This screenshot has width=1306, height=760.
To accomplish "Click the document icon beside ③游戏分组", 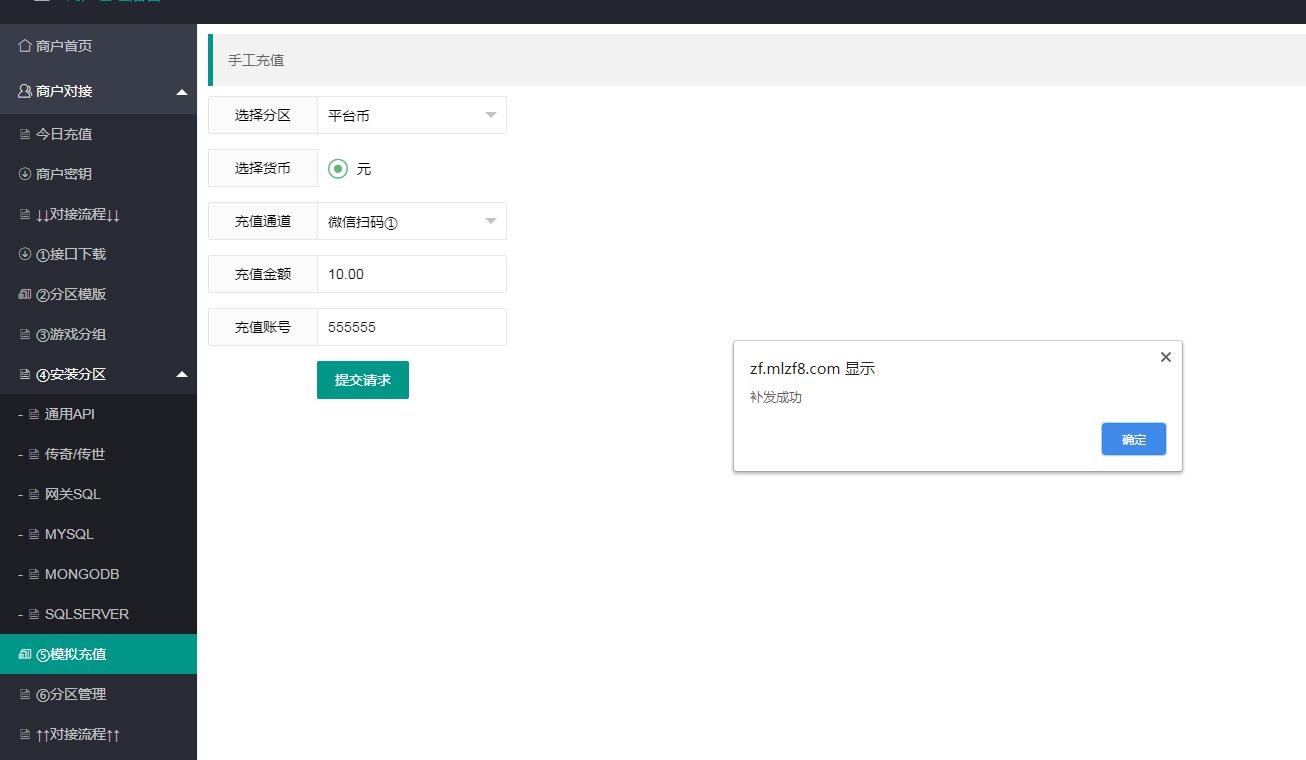I will tap(25, 334).
